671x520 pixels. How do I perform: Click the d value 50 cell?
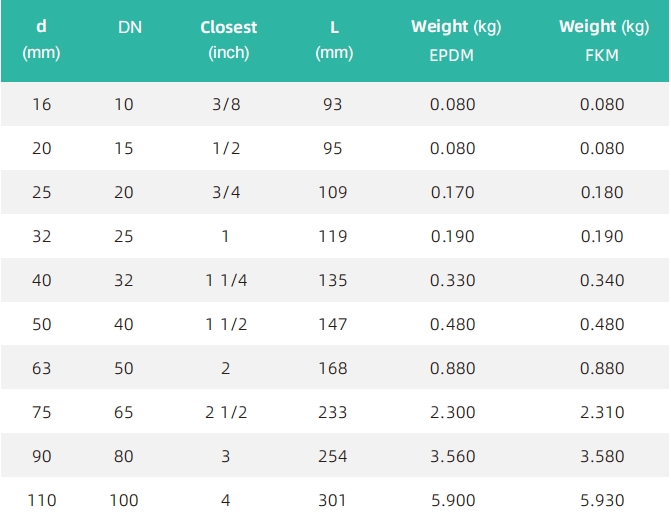click(x=42, y=324)
